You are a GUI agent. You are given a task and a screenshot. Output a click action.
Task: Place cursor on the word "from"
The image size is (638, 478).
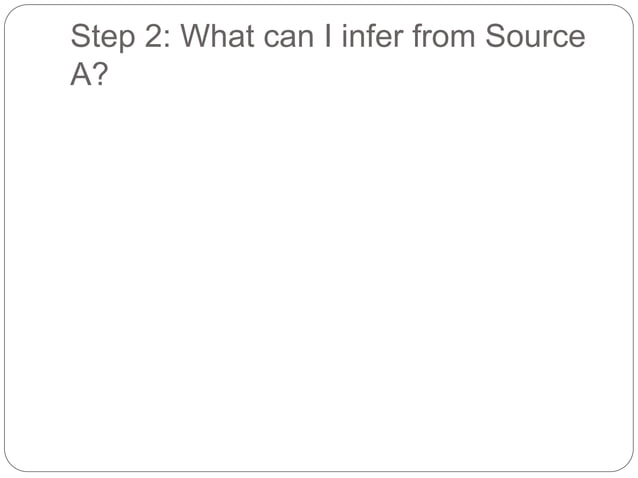[x=441, y=39]
